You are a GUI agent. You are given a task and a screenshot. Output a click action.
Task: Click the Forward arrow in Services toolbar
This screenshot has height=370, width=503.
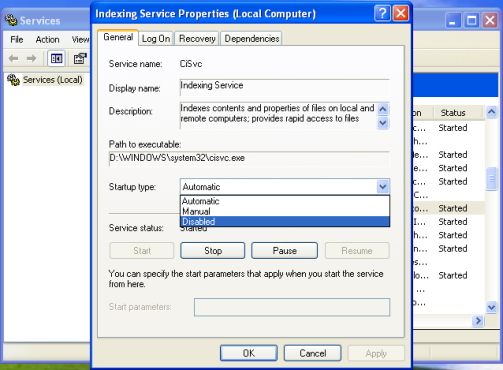[x=31, y=59]
